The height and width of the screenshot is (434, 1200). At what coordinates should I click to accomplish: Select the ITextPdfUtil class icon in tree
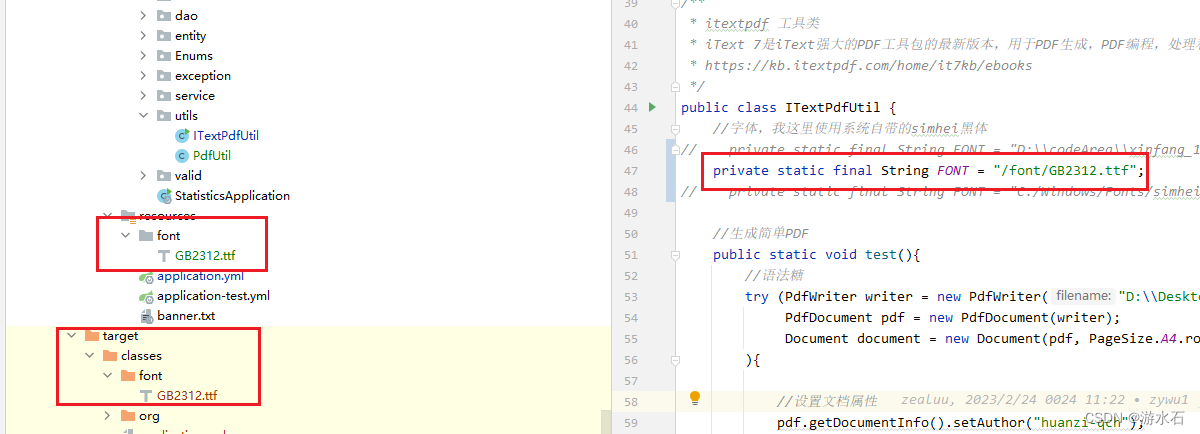(181, 136)
